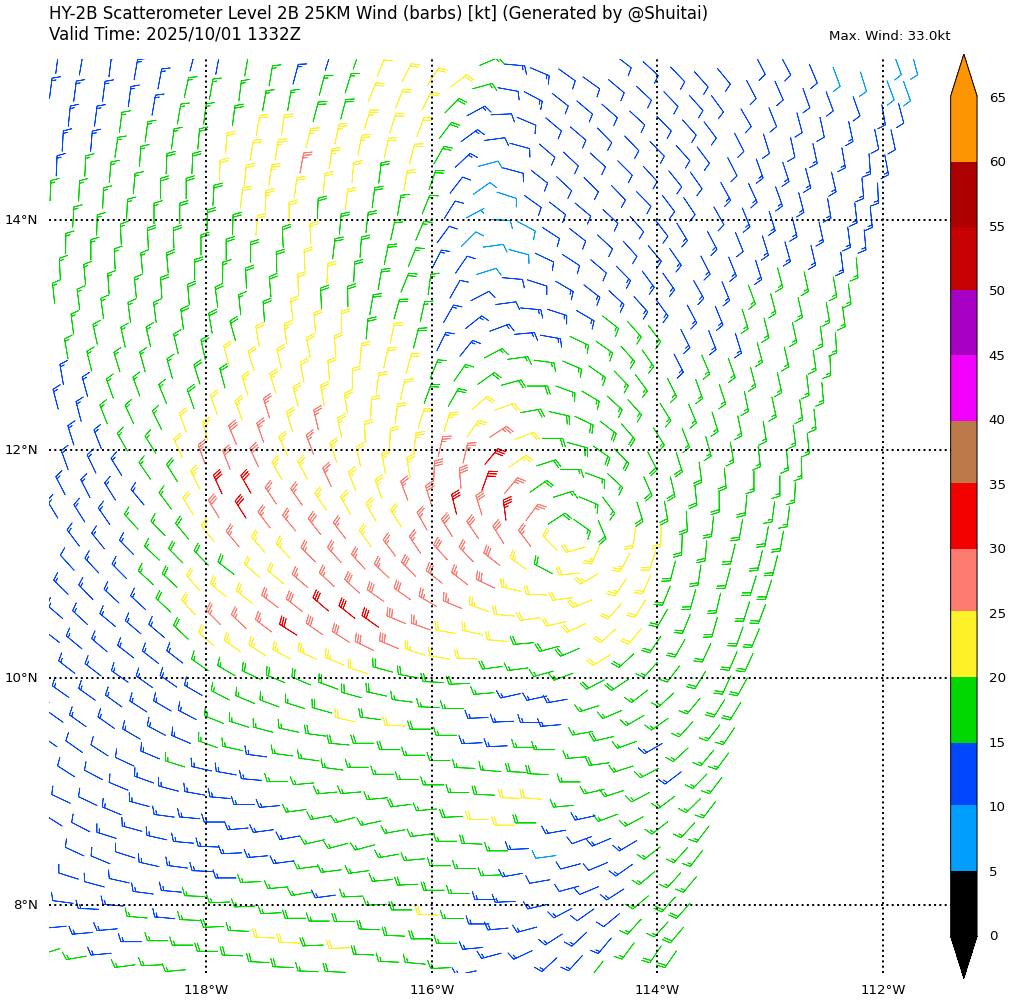The height and width of the screenshot is (1001, 1010).
Task: Click the Valid Time 2025/10/01 1332Z text
Action: click(175, 34)
